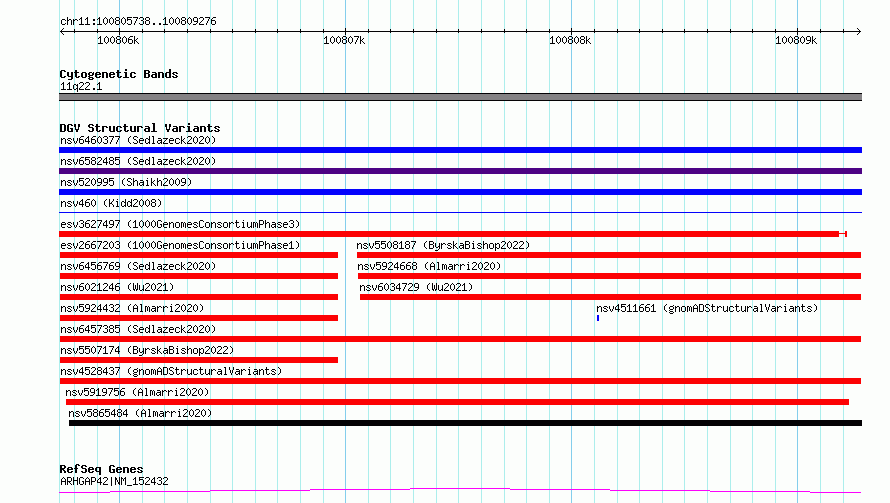Click the gray 11q22.1 cytogenetic band
This screenshot has height=503, width=890.
click(460, 97)
